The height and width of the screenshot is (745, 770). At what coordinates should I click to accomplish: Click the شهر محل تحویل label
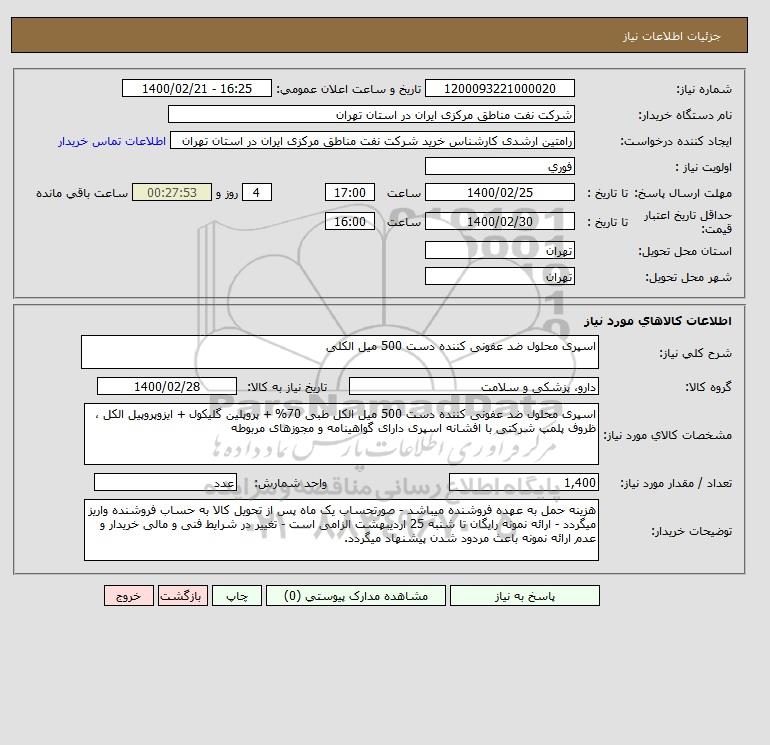tap(688, 277)
